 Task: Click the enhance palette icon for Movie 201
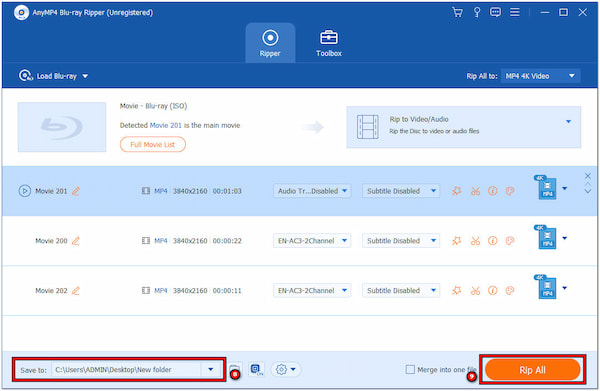pos(510,191)
